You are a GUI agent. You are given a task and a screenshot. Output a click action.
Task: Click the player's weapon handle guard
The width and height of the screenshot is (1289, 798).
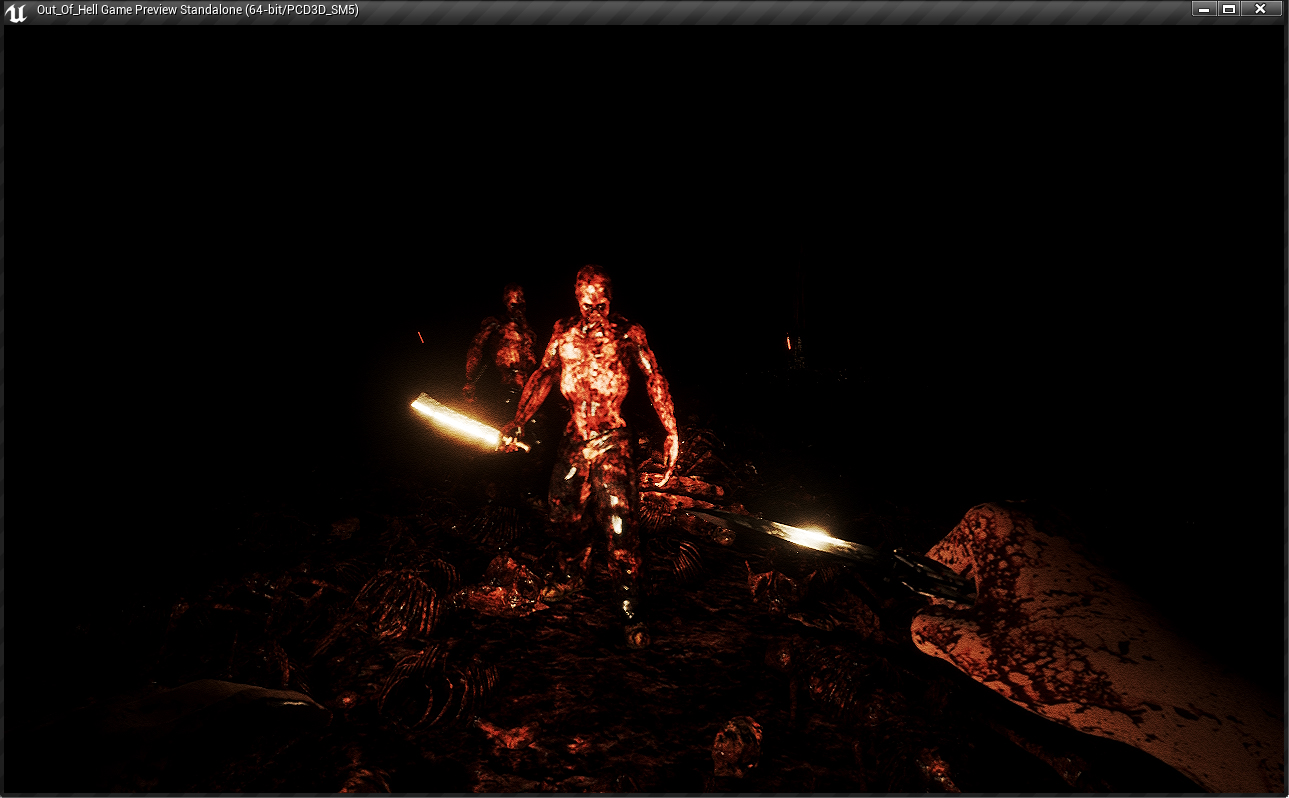point(928,577)
